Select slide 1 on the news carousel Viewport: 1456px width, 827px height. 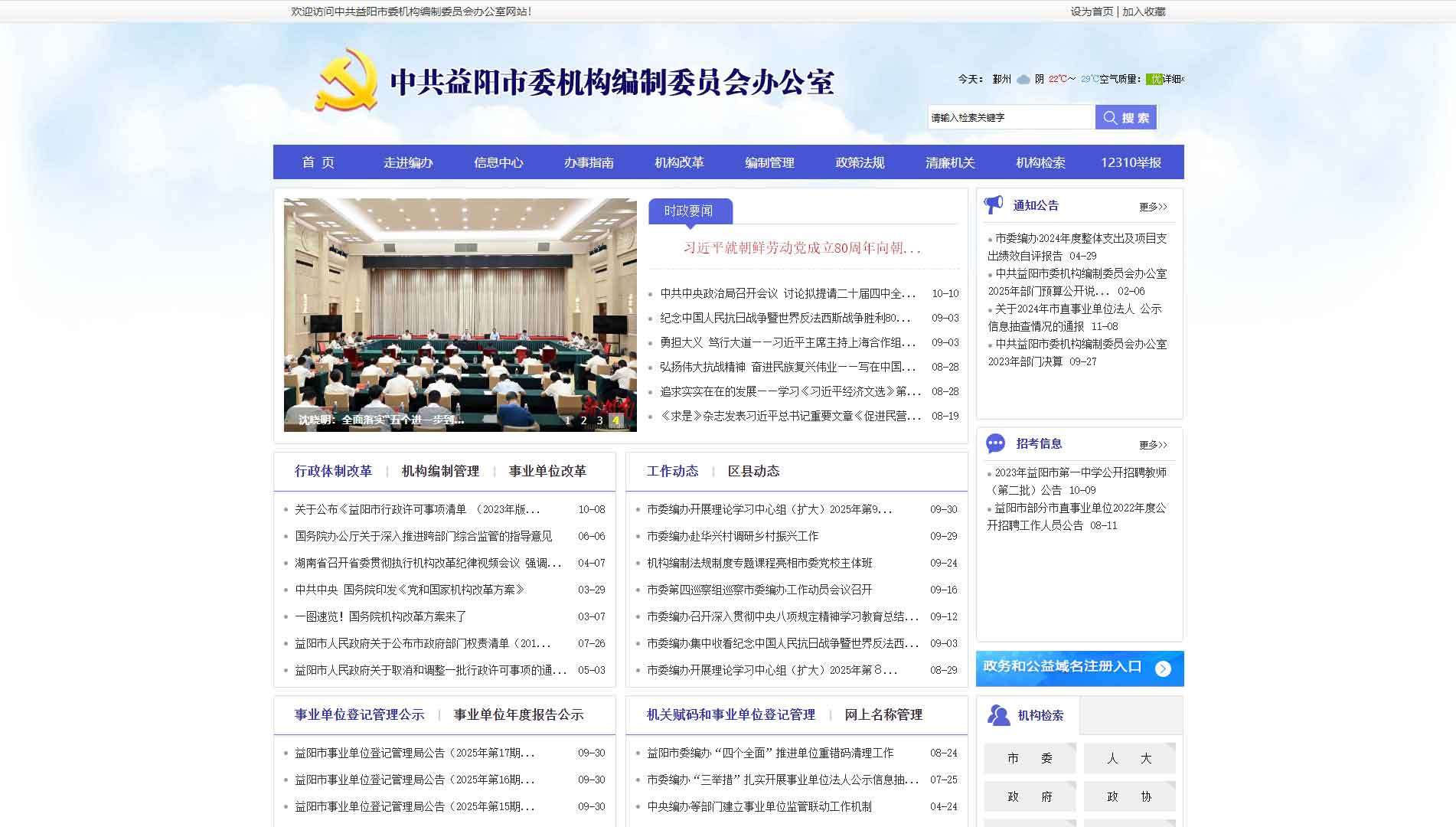click(x=568, y=420)
